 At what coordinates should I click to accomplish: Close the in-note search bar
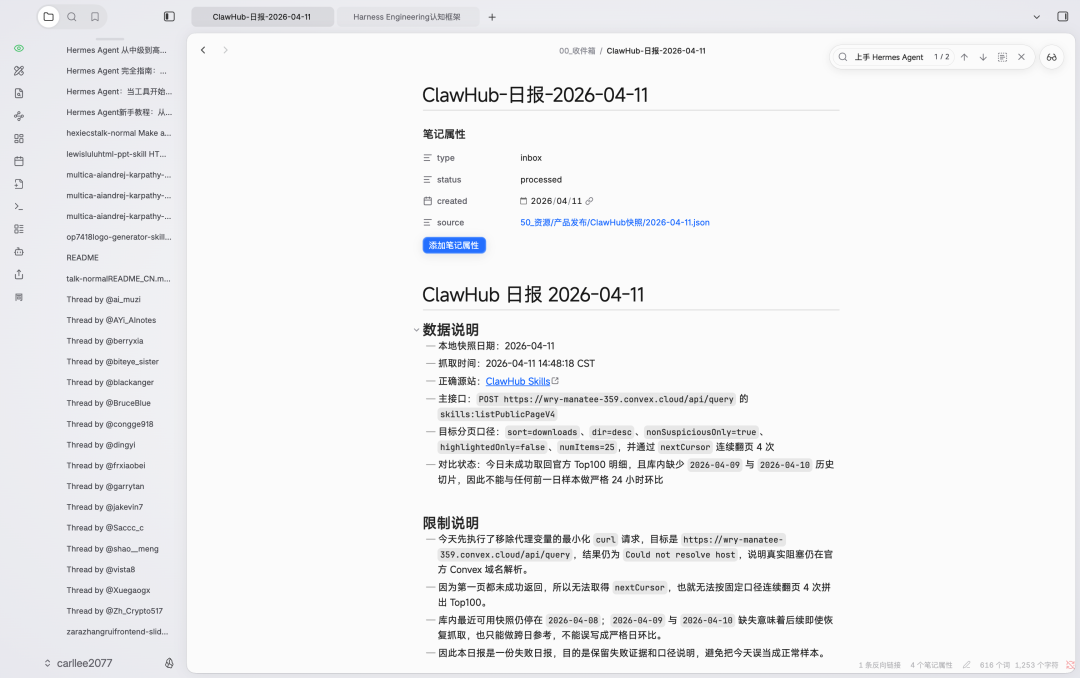click(x=1021, y=57)
